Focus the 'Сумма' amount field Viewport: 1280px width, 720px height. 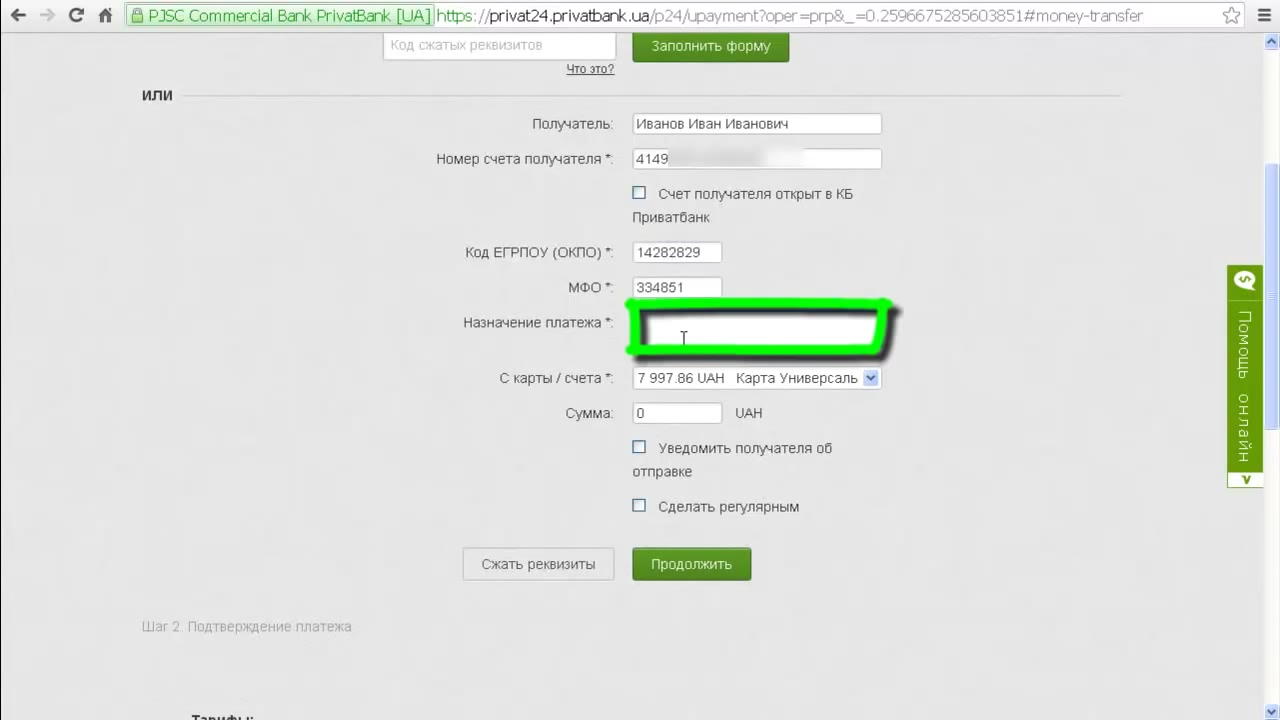(677, 413)
